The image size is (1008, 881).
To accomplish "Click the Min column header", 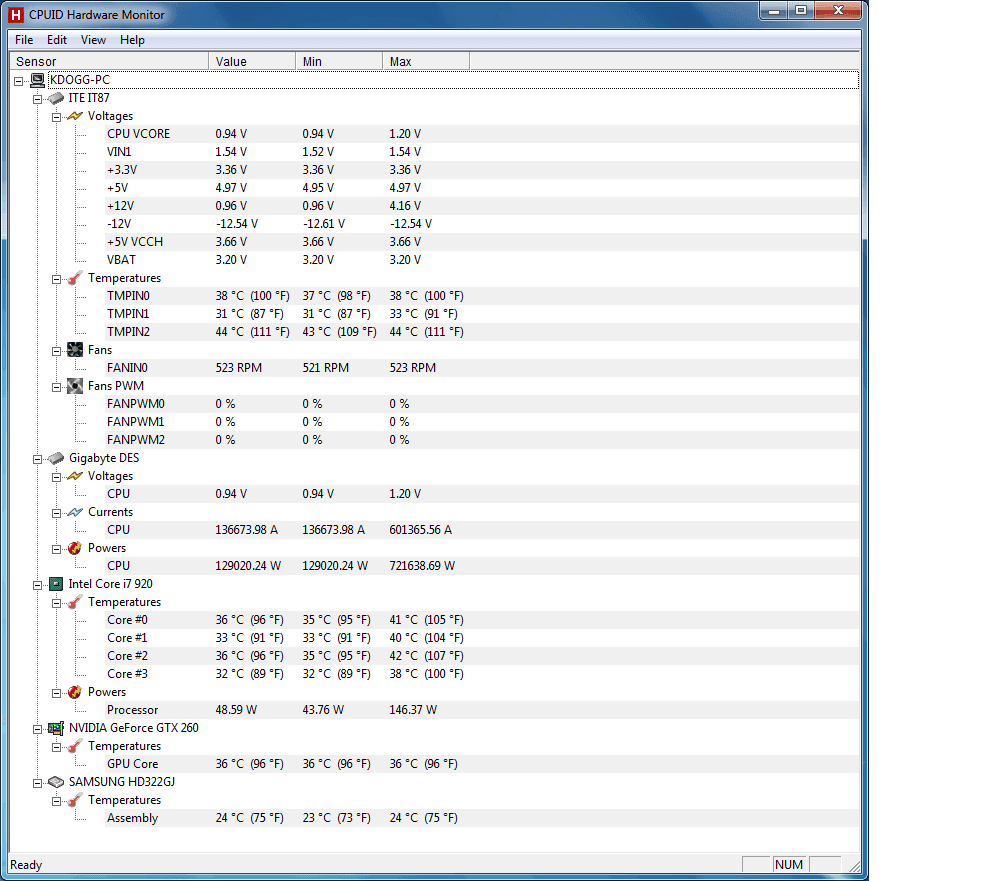I will coord(339,61).
